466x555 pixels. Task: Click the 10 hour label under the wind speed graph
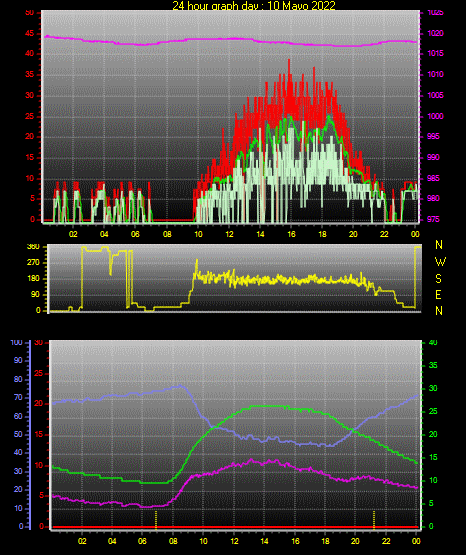click(198, 234)
